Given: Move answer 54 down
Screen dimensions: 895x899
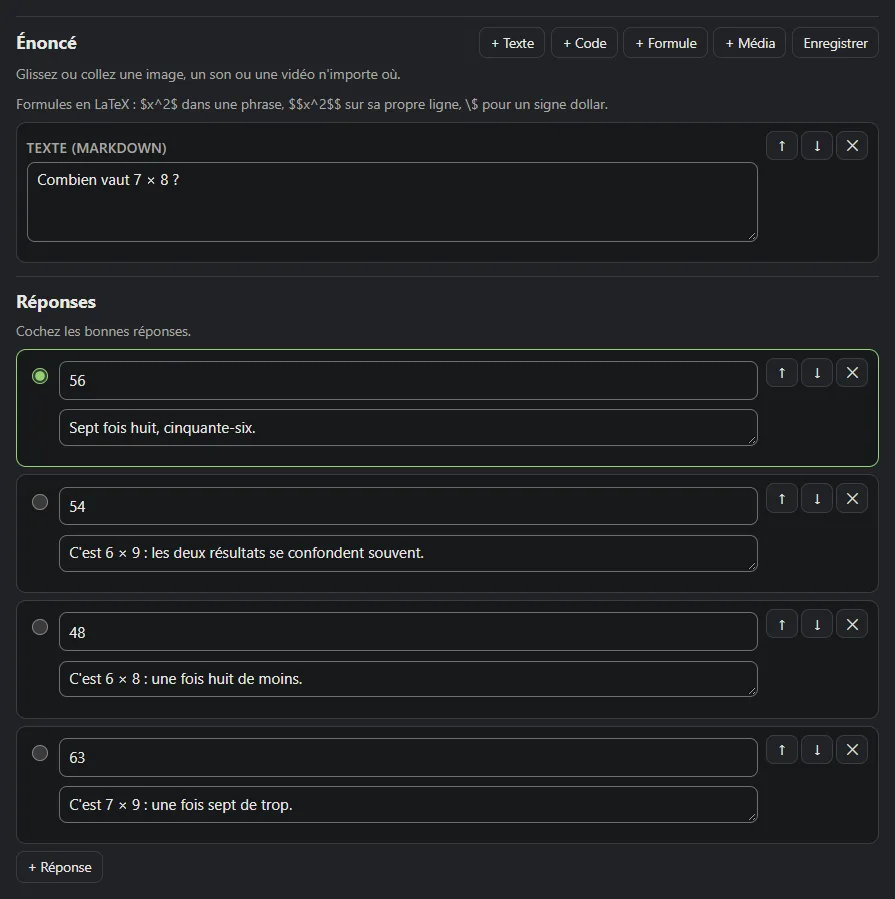Looking at the screenshot, I should coord(817,499).
